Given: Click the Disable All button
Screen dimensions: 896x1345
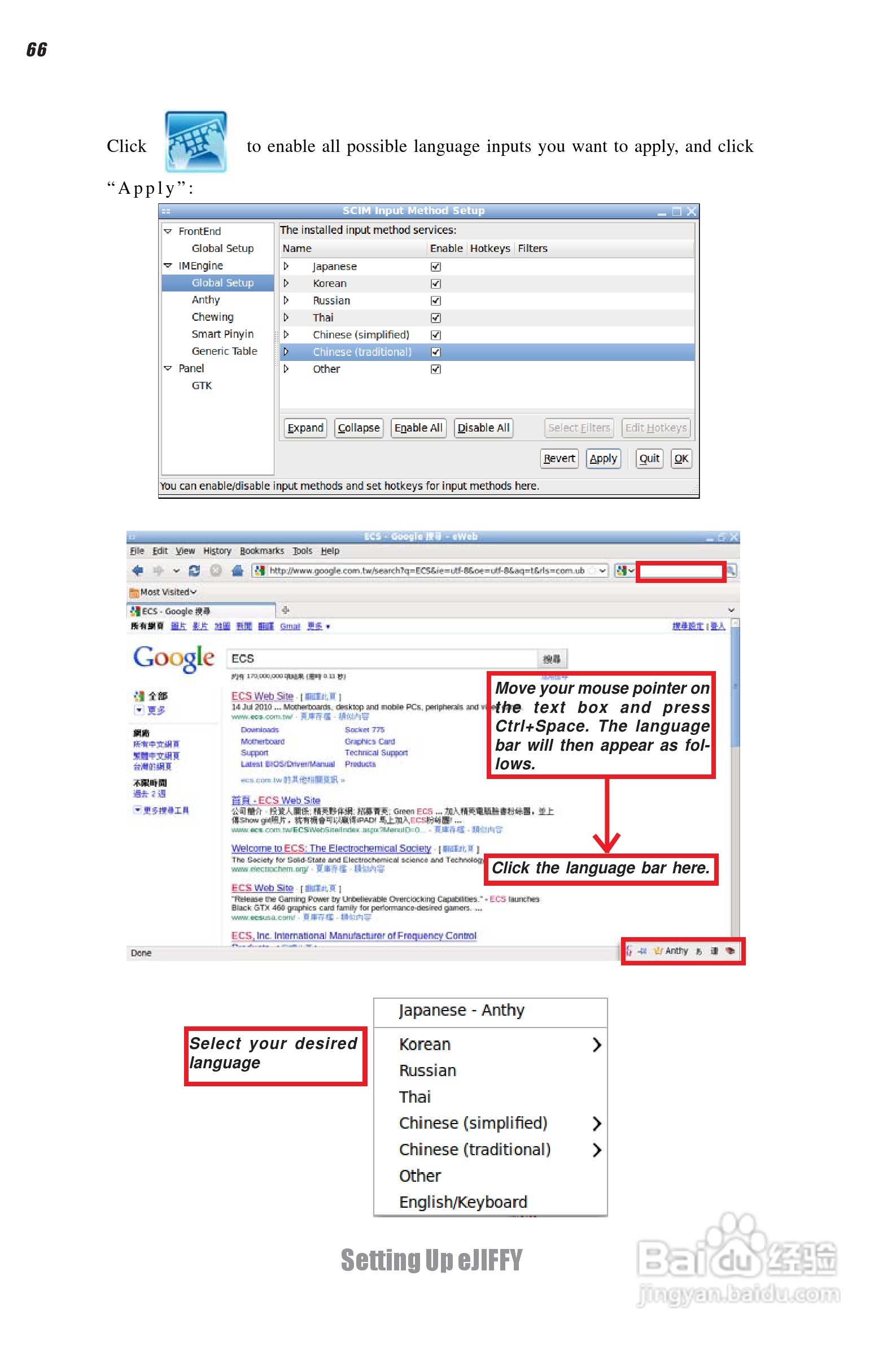Looking at the screenshot, I should pos(483,428).
